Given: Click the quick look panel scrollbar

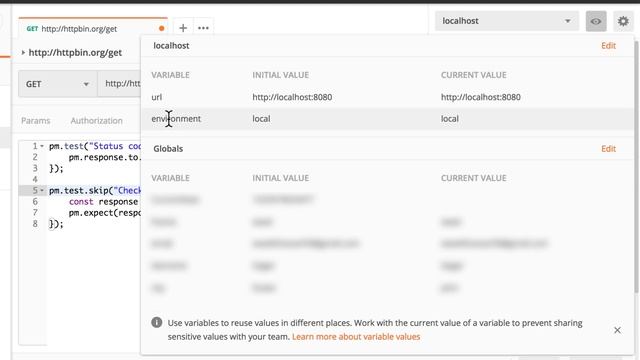Looking at the screenshot, I should [636, 167].
